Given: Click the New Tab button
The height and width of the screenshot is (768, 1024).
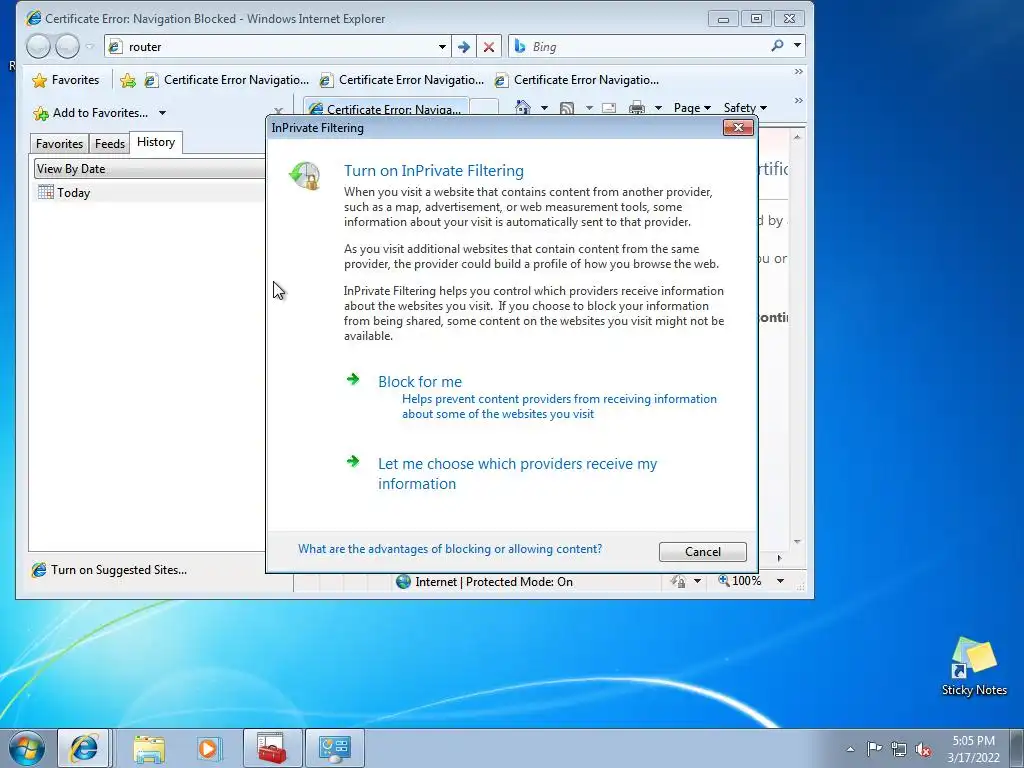Looking at the screenshot, I should [484, 108].
